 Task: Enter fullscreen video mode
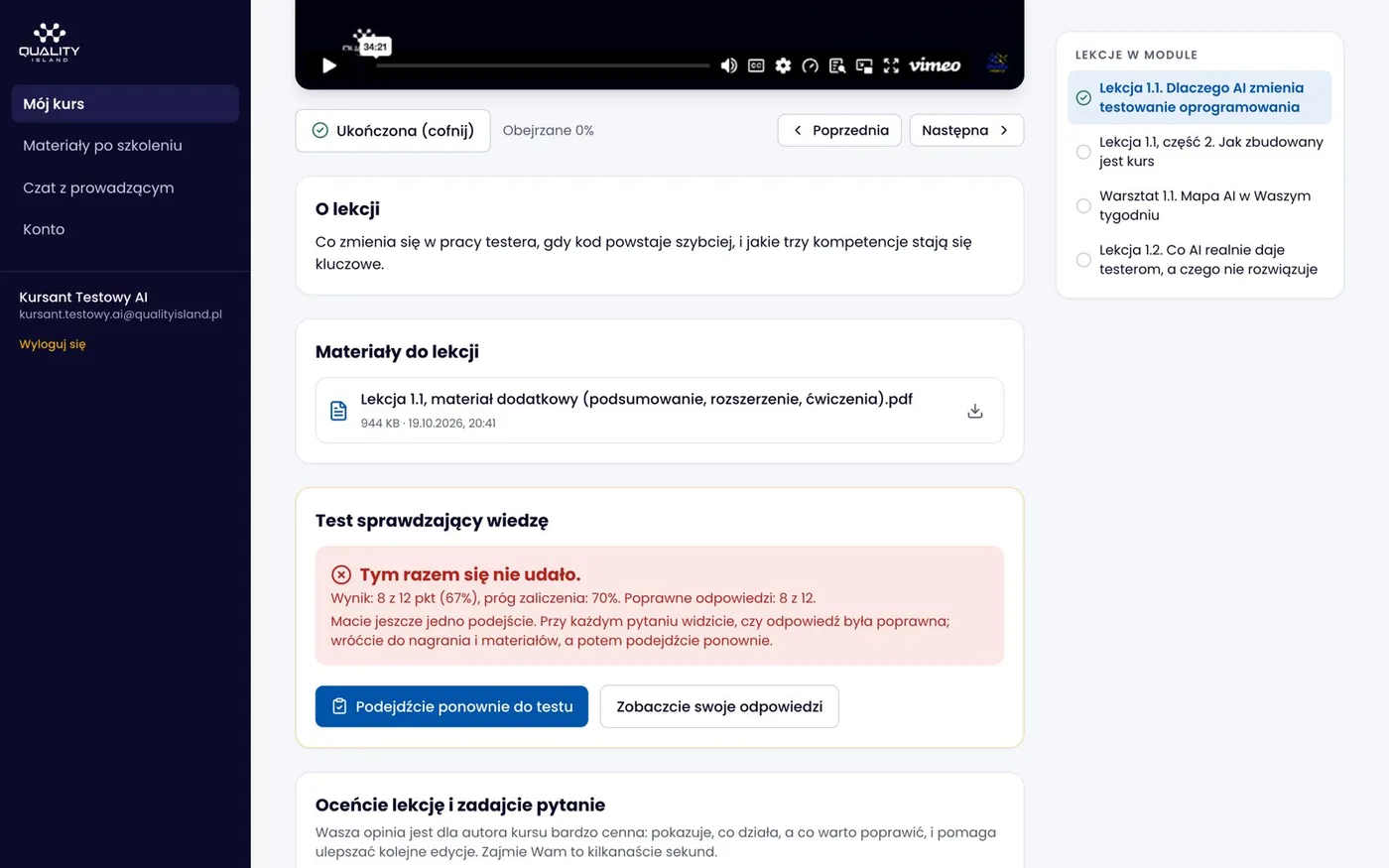(x=891, y=65)
